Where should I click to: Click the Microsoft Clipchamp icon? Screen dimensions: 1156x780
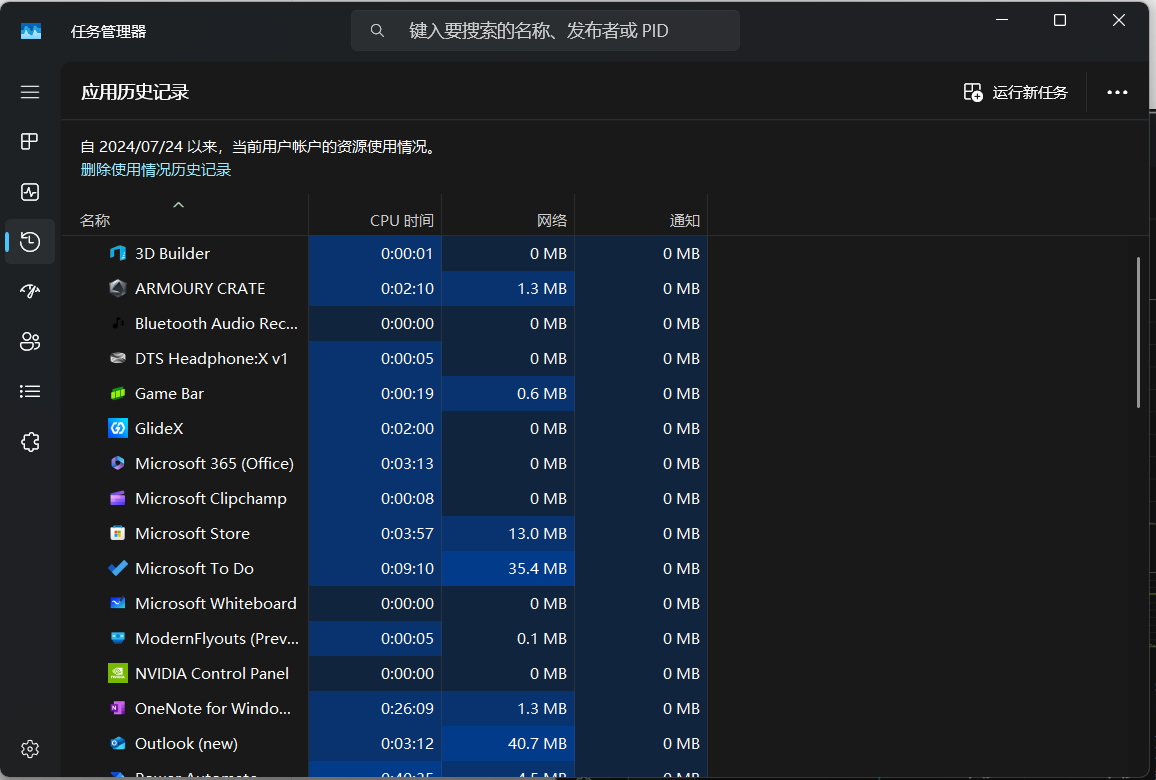pos(118,498)
